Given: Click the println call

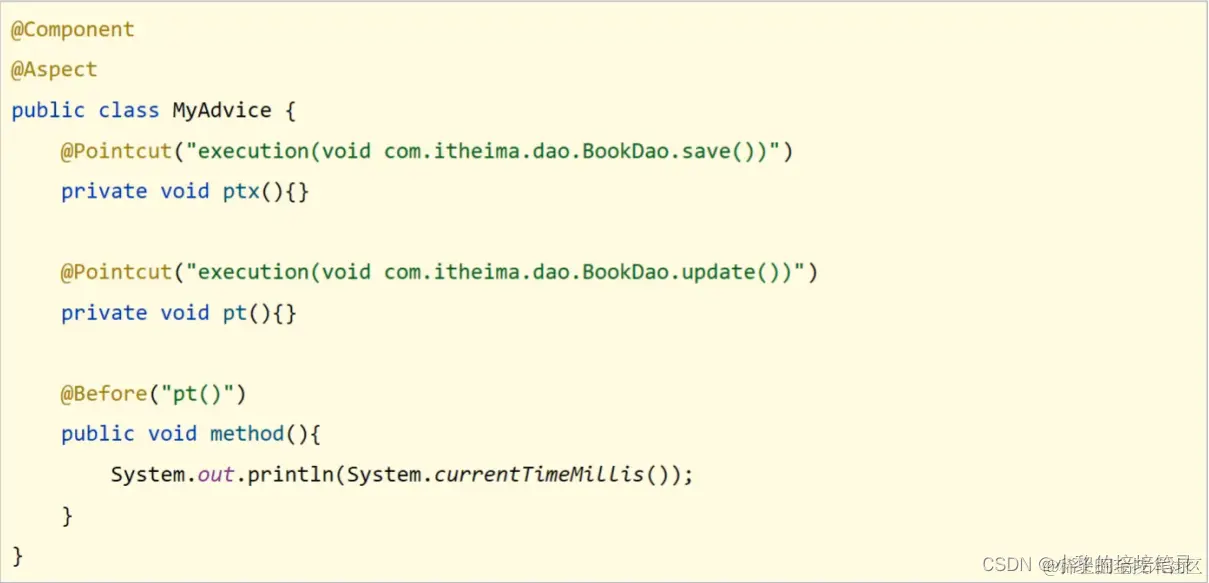Looking at the screenshot, I should (290, 474).
